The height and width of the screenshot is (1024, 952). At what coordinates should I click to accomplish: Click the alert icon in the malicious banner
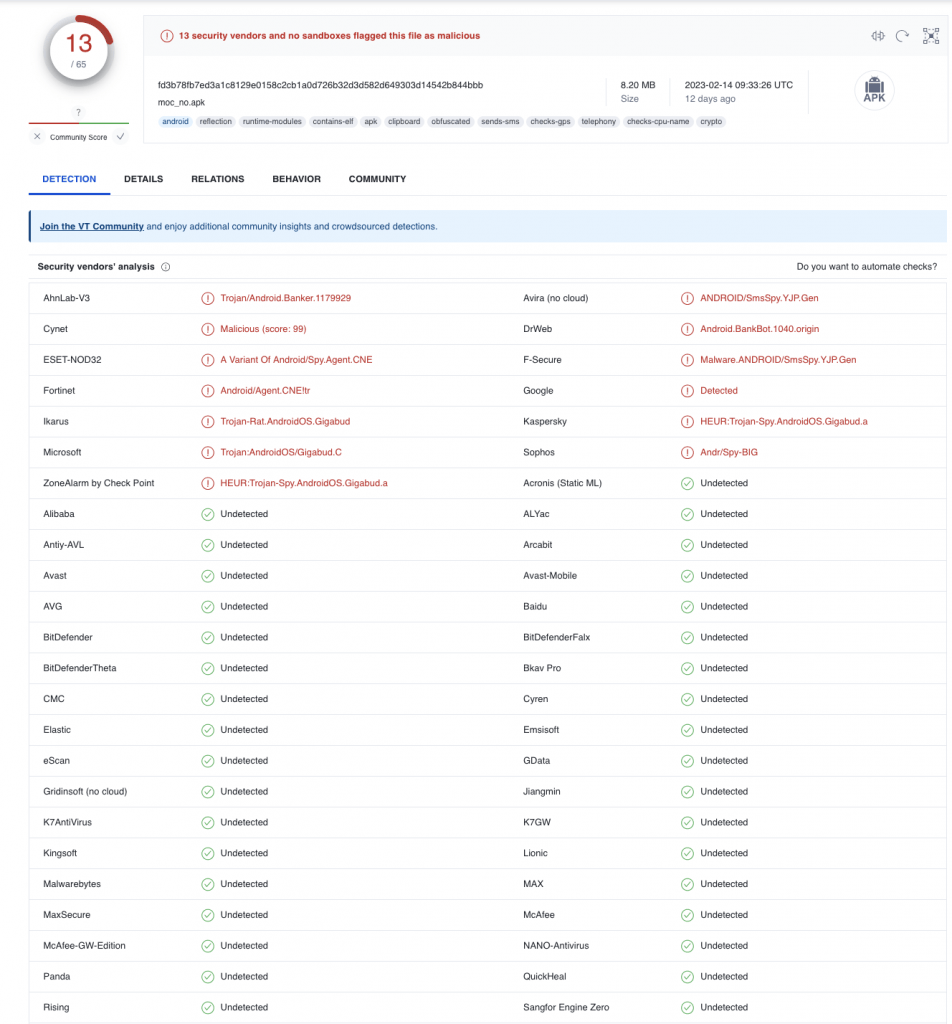click(x=167, y=36)
